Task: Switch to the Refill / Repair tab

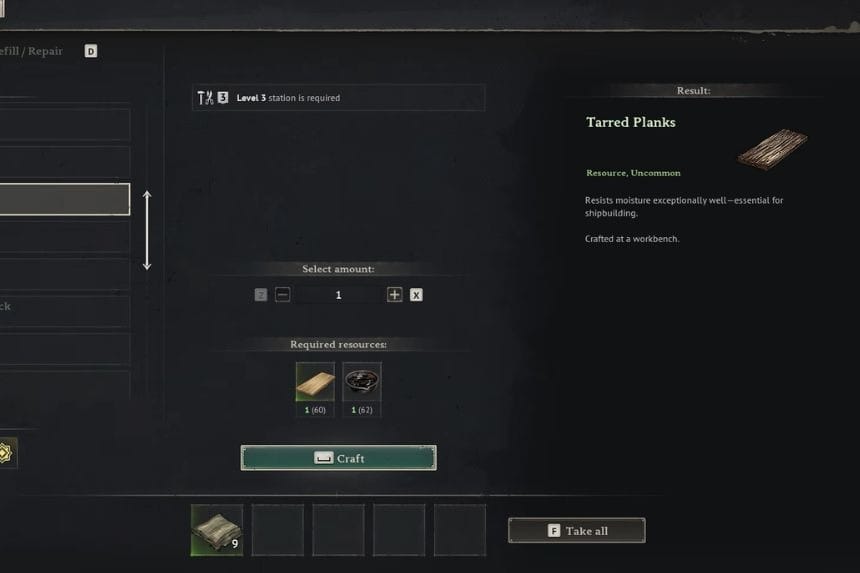Action: pos(31,51)
